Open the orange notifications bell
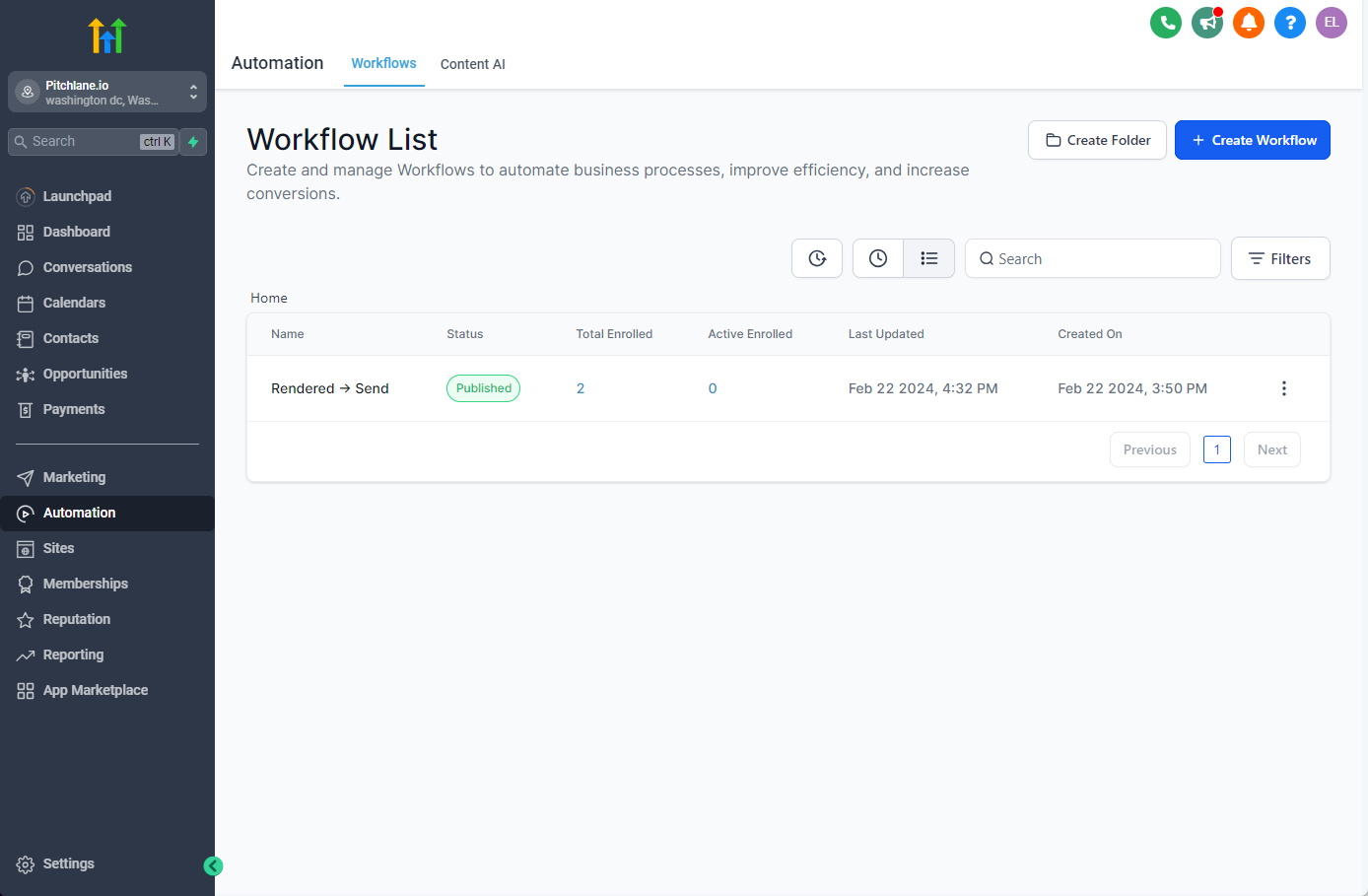1368x896 pixels. click(x=1249, y=23)
